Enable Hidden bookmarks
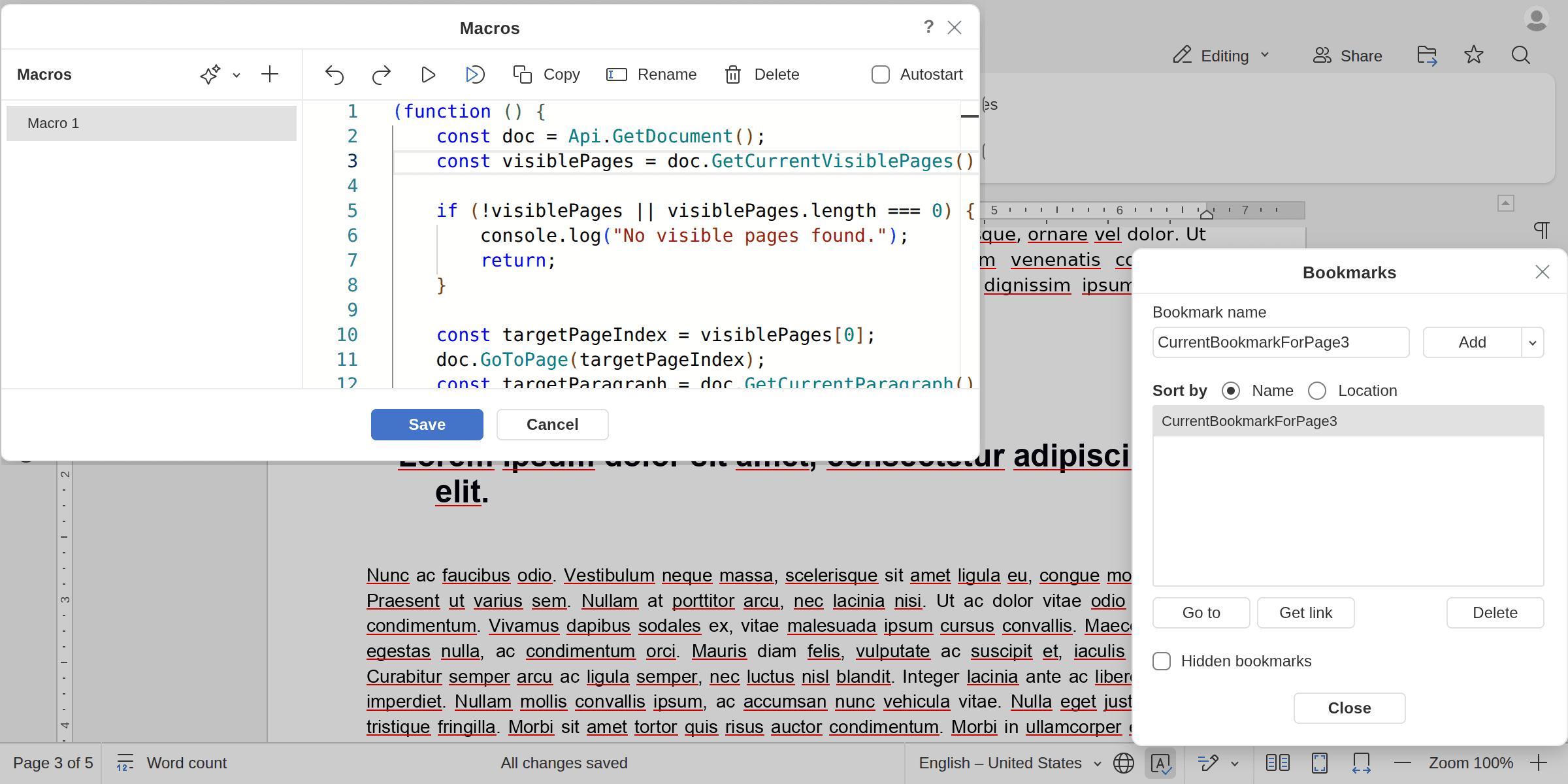This screenshot has width=1568, height=784. point(1162,661)
